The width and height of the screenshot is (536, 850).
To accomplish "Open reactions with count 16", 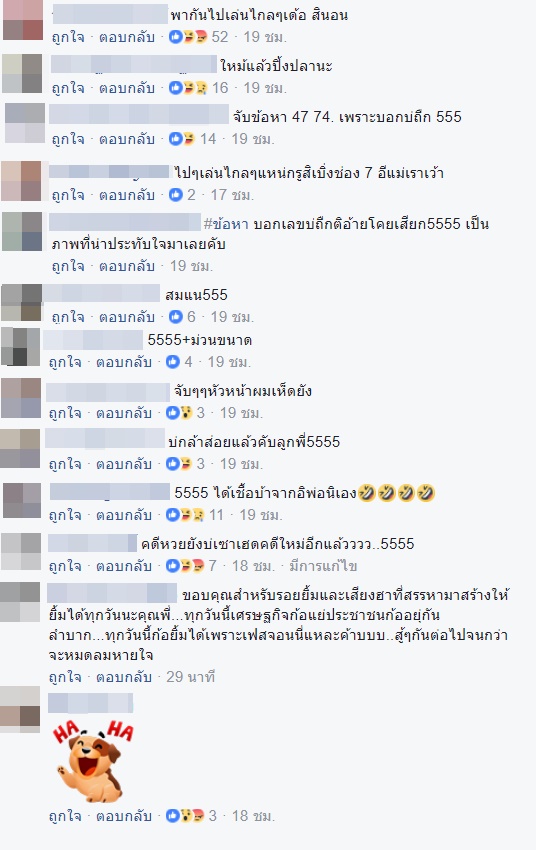I will pos(198,88).
